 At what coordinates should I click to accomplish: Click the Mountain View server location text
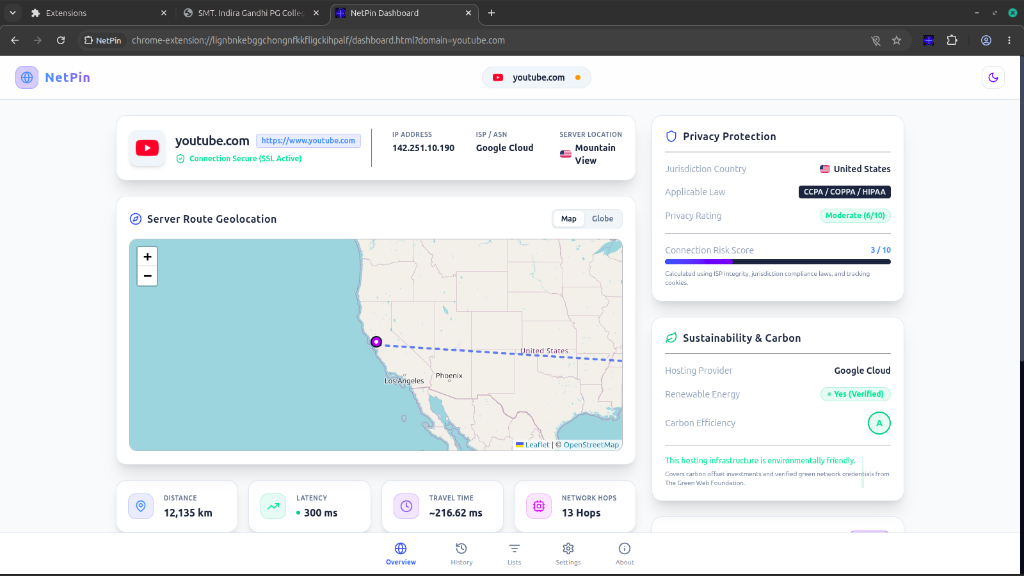[595, 154]
